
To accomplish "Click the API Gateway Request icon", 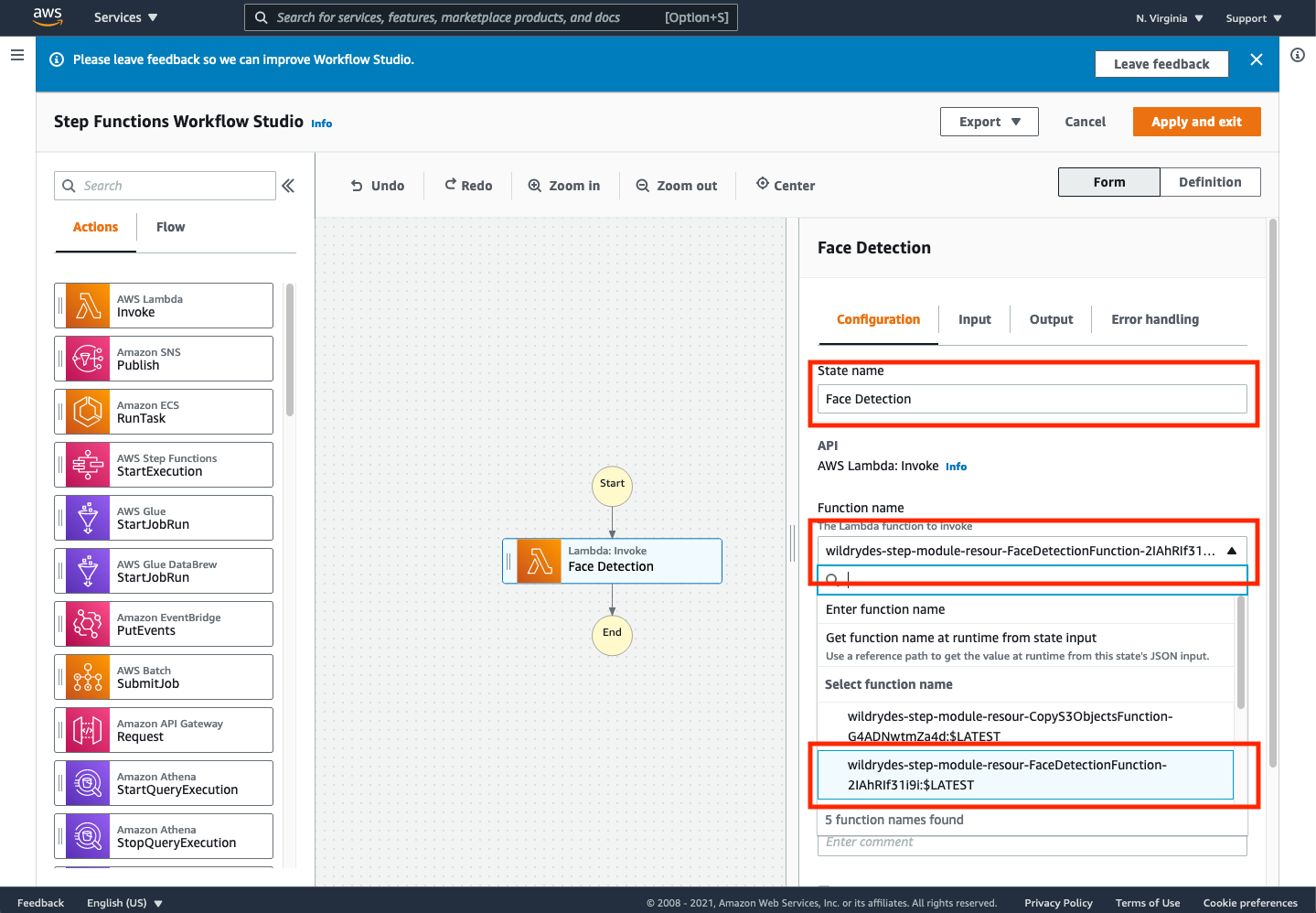I will coord(88,730).
